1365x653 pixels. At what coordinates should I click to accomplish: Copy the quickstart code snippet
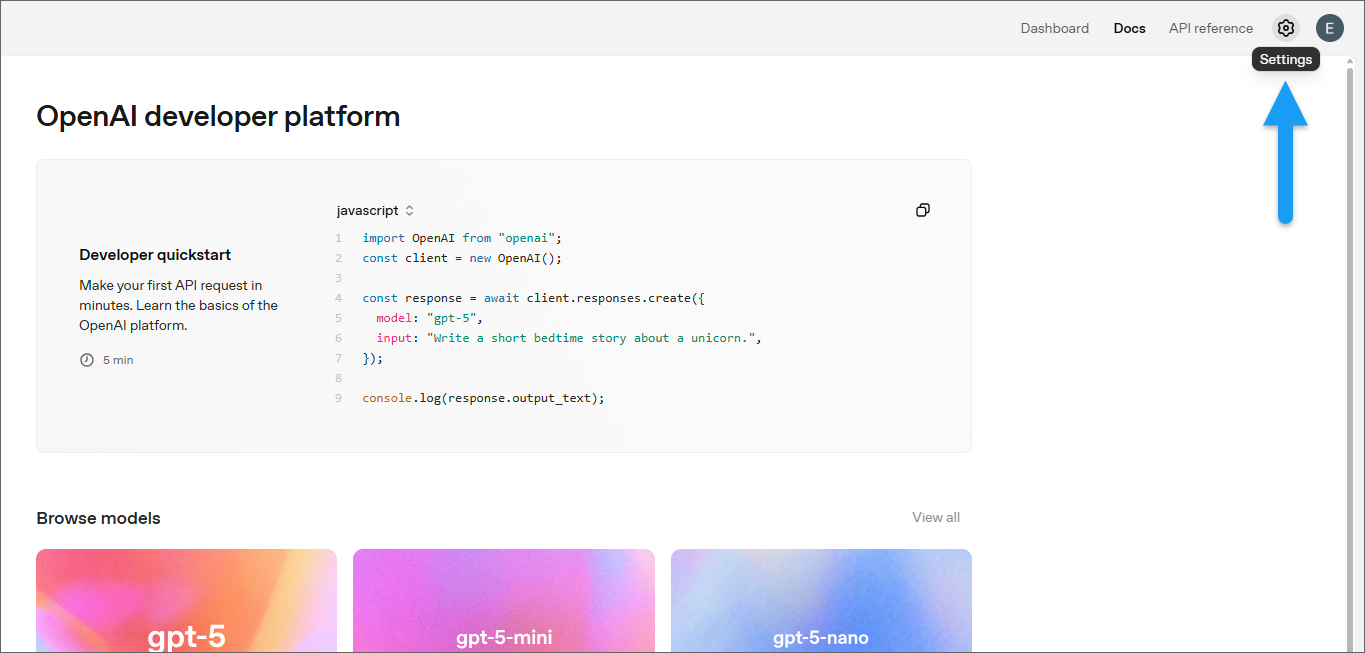pyautogui.click(x=923, y=210)
